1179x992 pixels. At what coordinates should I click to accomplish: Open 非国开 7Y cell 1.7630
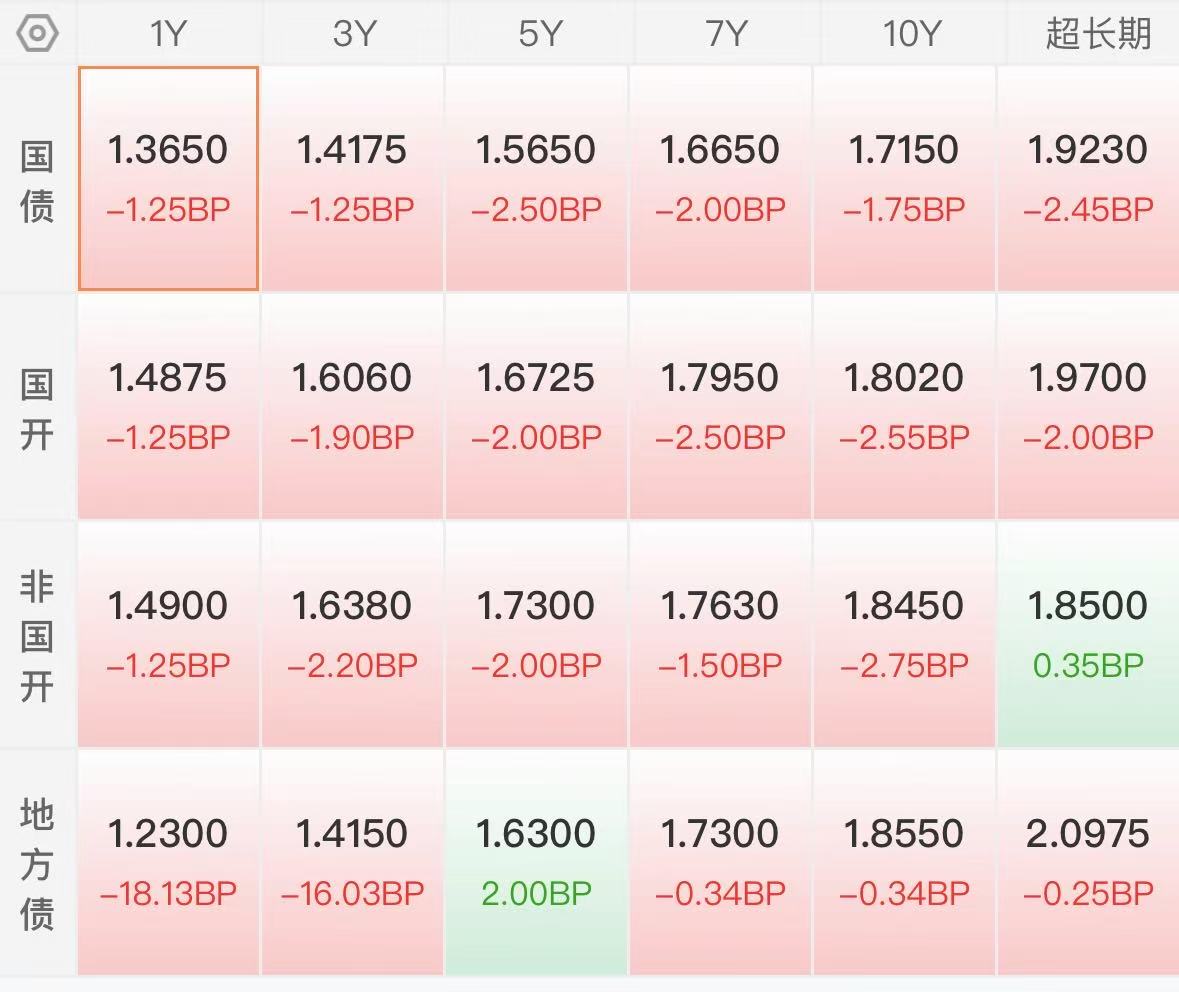[x=720, y=634]
